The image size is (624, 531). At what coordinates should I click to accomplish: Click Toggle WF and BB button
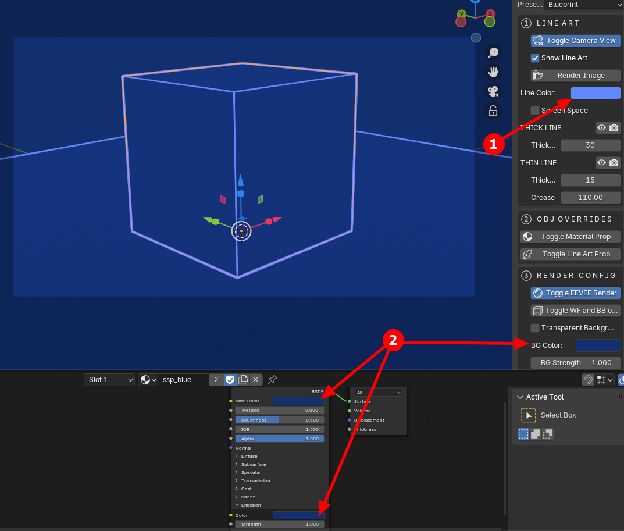(x=575, y=310)
